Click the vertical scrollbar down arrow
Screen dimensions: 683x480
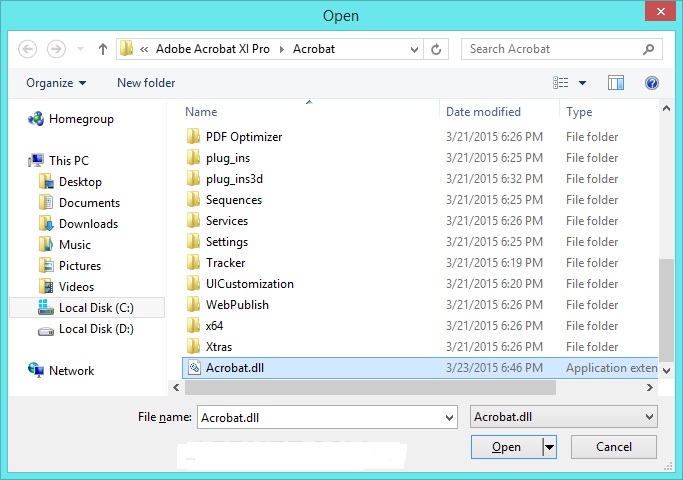point(666,371)
